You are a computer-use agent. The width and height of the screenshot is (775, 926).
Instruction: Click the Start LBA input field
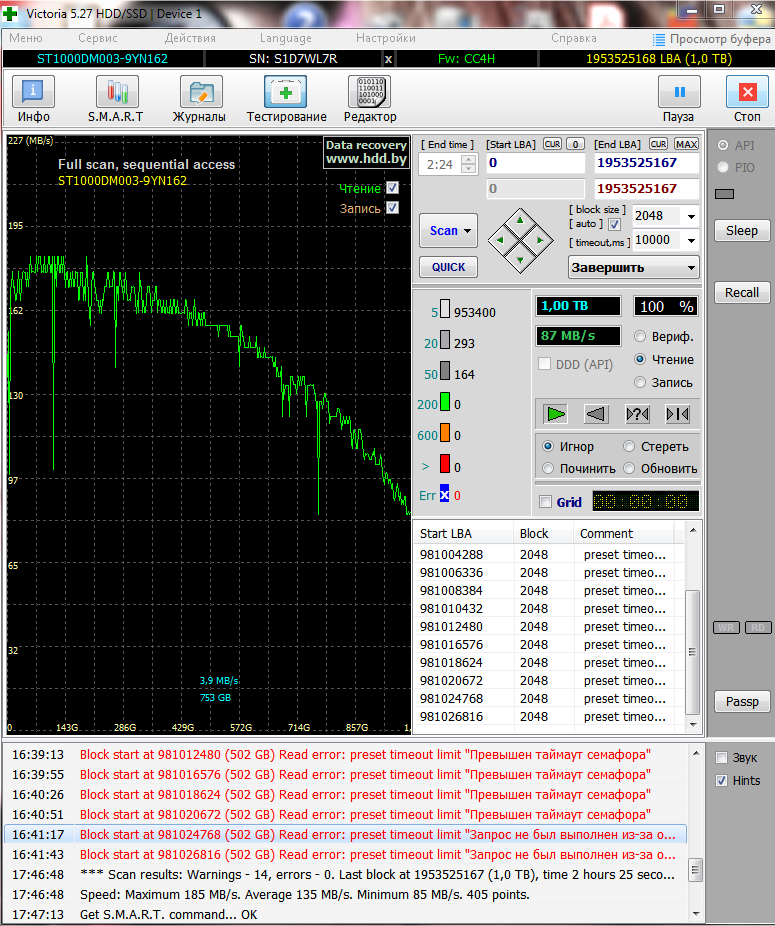pyautogui.click(x=535, y=162)
